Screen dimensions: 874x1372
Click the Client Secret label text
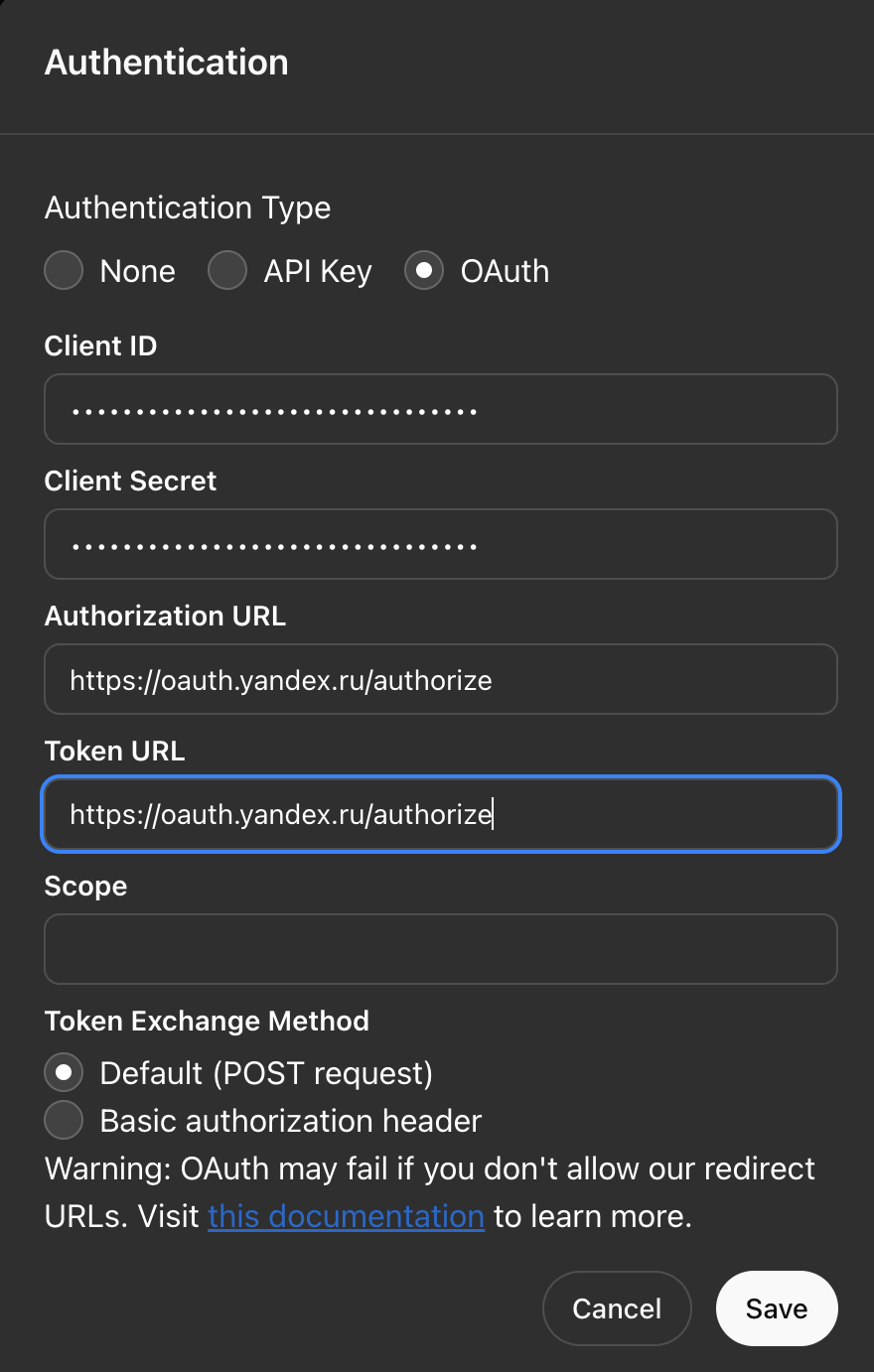(x=130, y=480)
